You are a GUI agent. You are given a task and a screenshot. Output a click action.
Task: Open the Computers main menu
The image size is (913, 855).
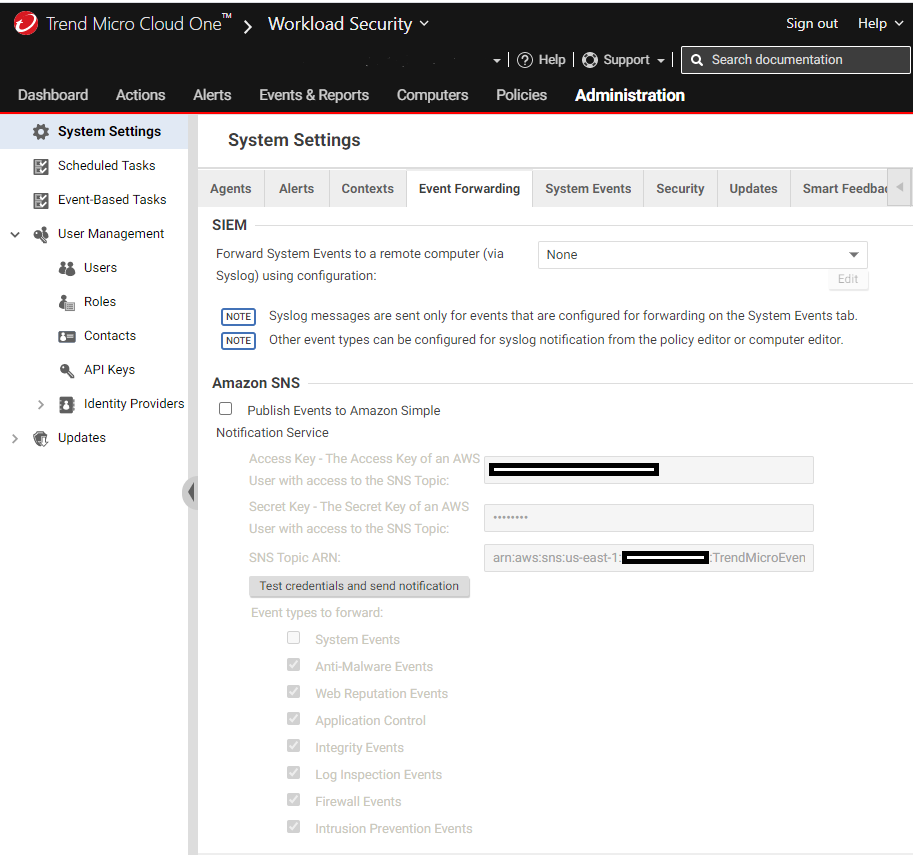(432, 95)
